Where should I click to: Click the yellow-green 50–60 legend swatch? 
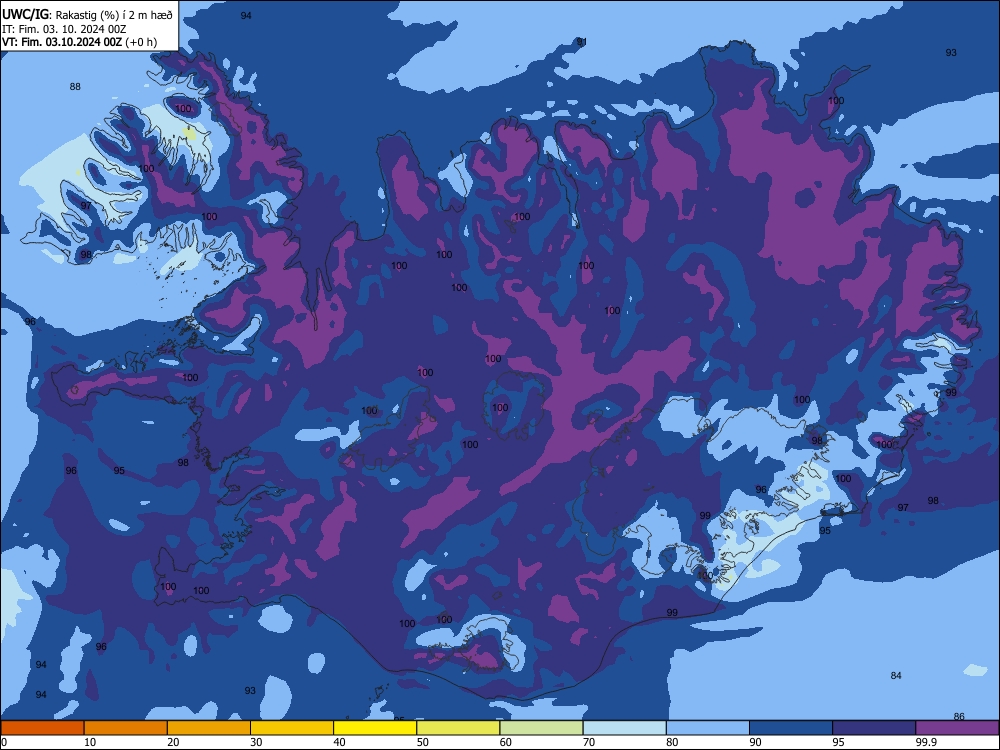click(458, 728)
